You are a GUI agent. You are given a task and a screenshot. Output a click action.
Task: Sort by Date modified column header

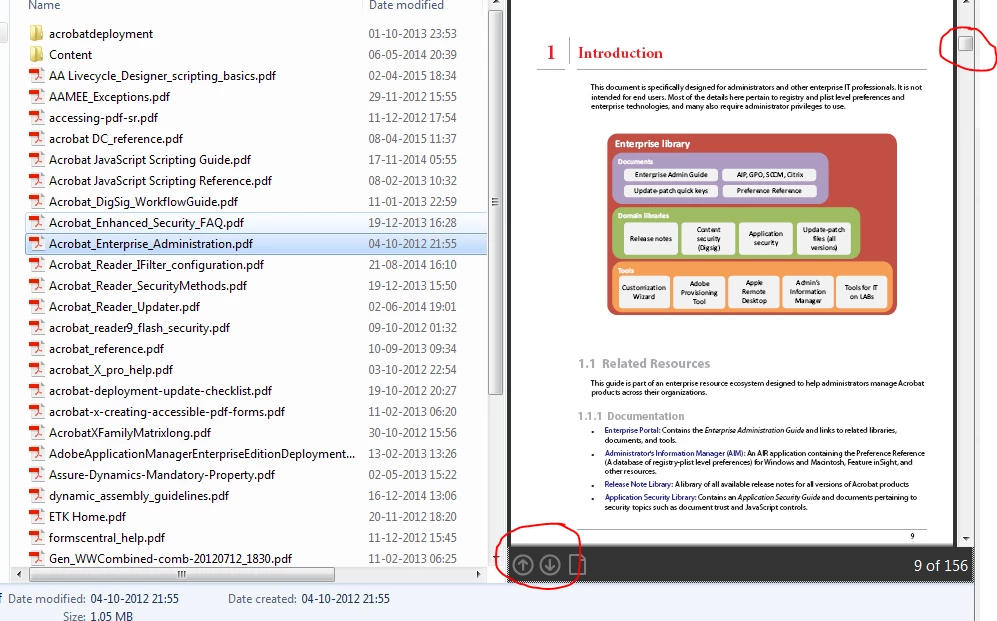(406, 5)
